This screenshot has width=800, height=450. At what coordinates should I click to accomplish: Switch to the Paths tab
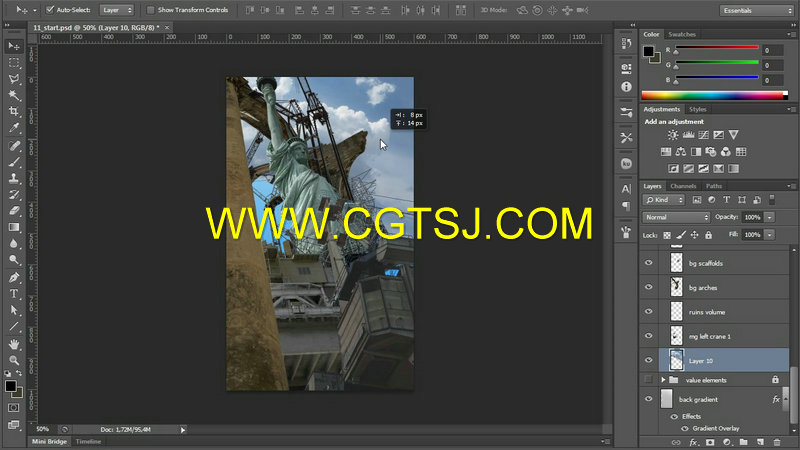click(x=714, y=186)
